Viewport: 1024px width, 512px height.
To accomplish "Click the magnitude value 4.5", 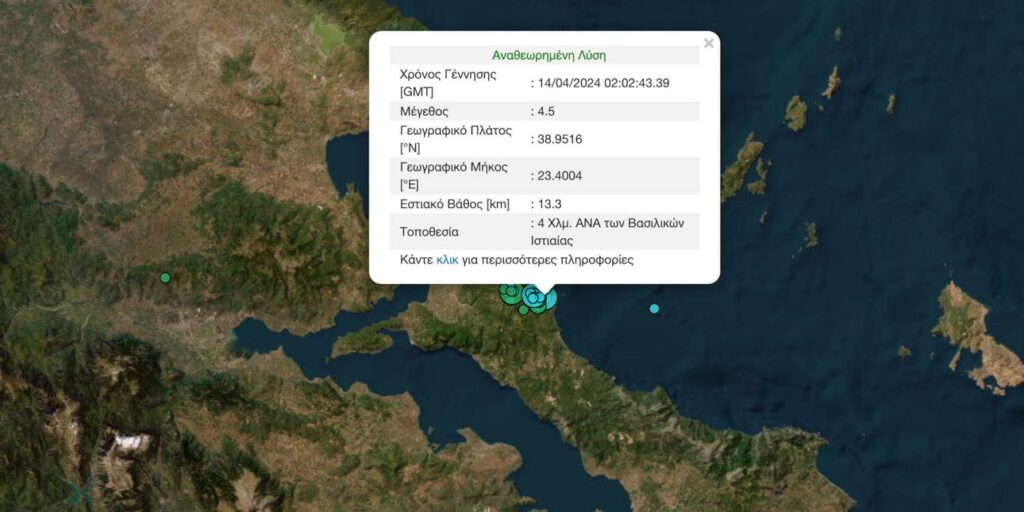I will pyautogui.click(x=547, y=111).
